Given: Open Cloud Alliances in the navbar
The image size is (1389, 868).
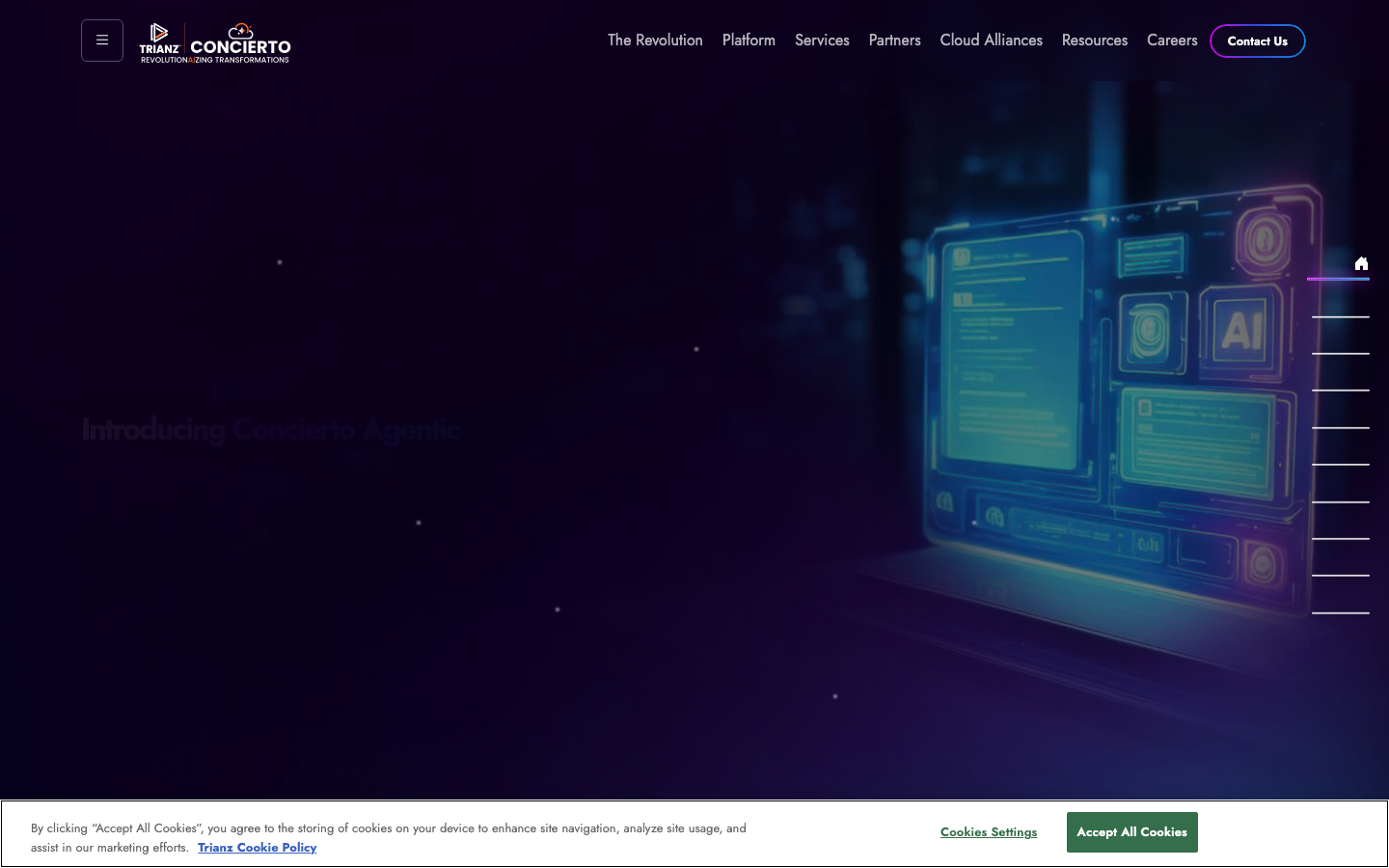Looking at the screenshot, I should (992, 41).
